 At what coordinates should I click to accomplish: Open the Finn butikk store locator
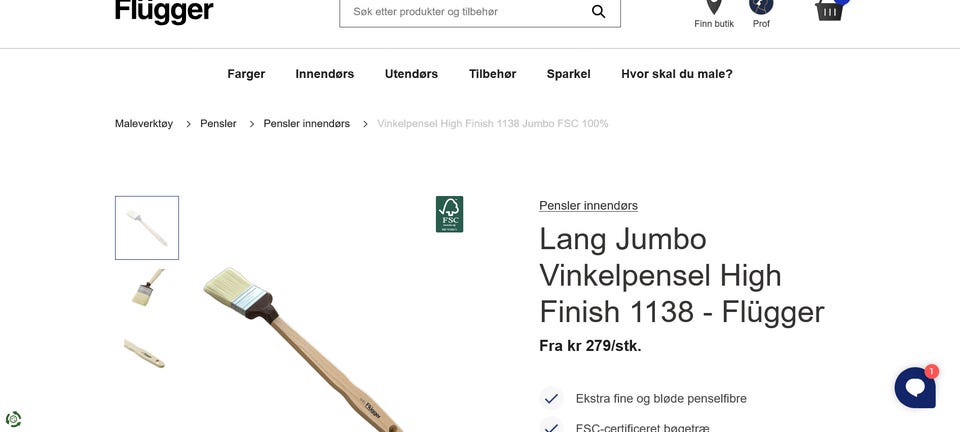click(714, 14)
